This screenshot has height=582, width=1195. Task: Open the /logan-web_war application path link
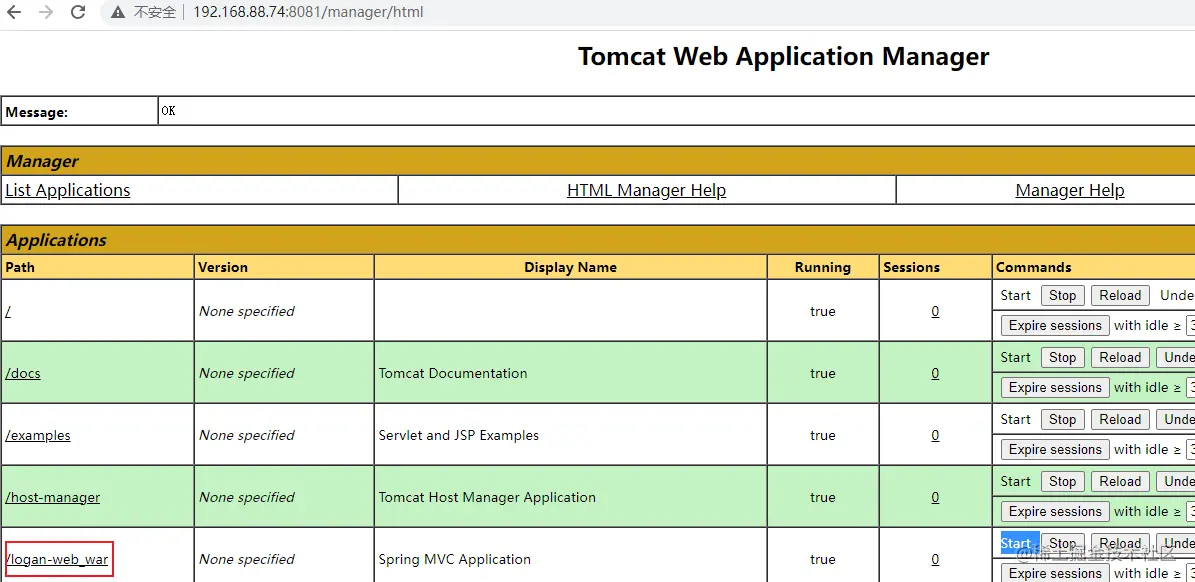(x=56, y=559)
